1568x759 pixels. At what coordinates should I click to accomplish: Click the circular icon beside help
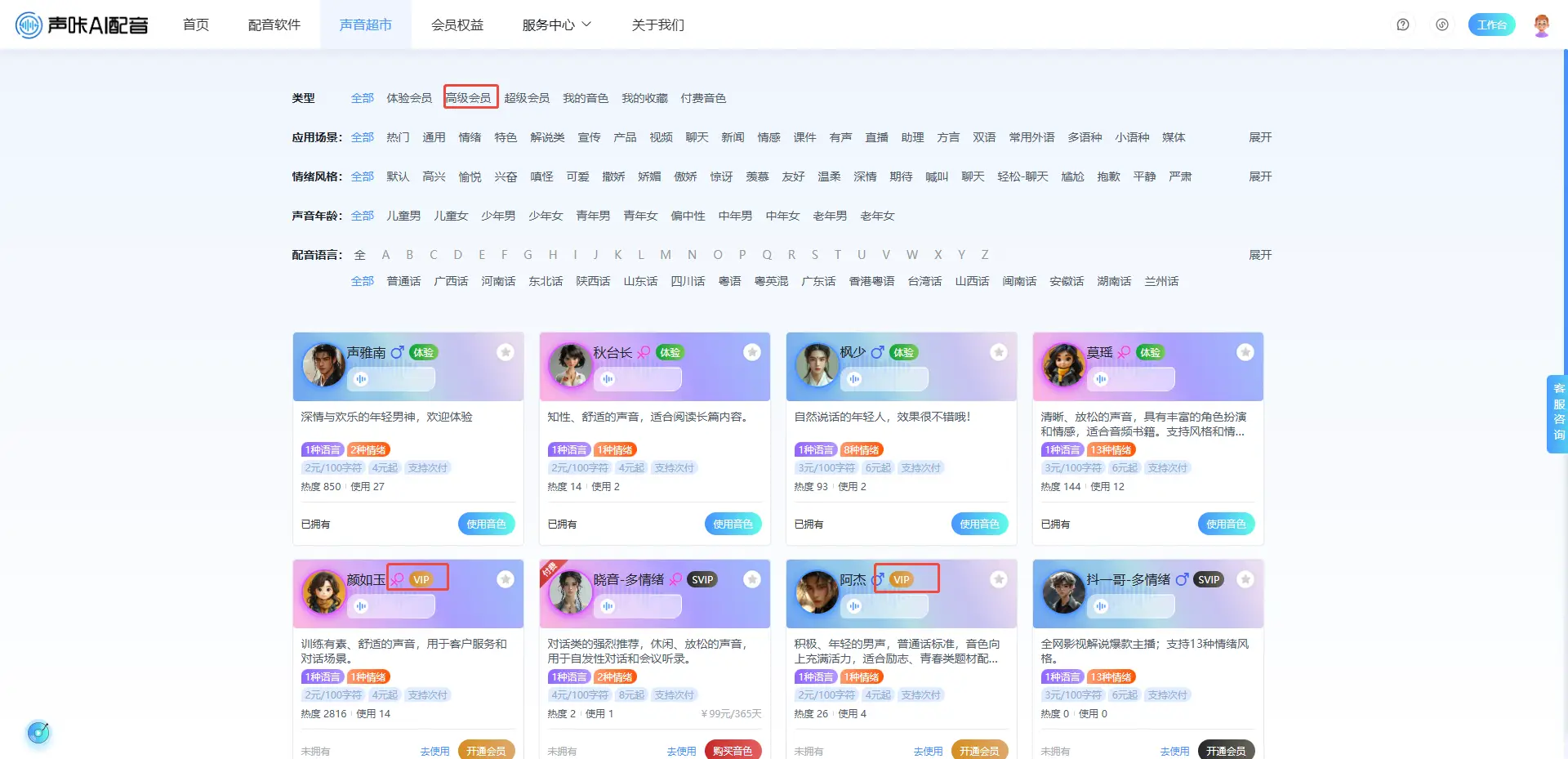pyautogui.click(x=1442, y=25)
